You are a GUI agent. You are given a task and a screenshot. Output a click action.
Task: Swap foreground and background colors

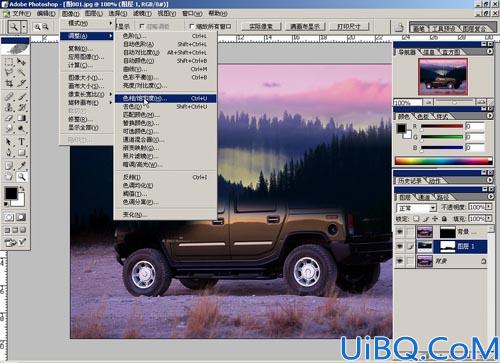pyautogui.click(x=22, y=189)
